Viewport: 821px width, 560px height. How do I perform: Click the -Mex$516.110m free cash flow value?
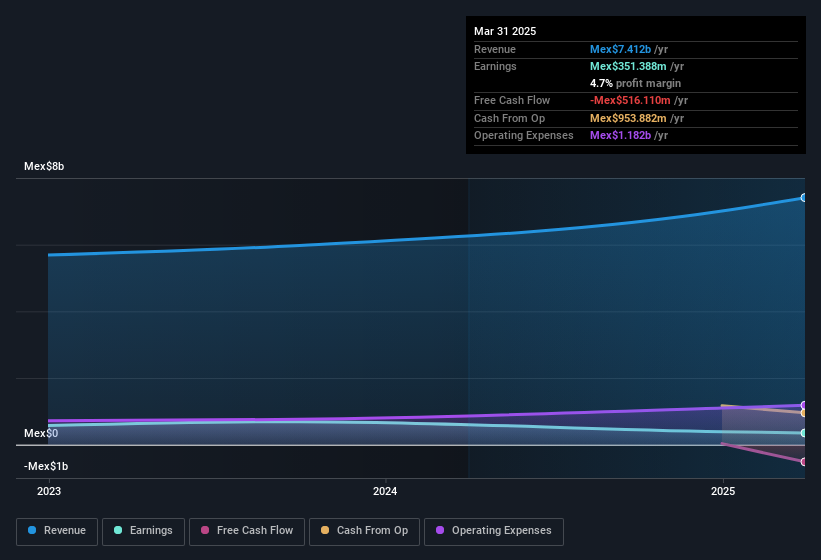point(630,100)
